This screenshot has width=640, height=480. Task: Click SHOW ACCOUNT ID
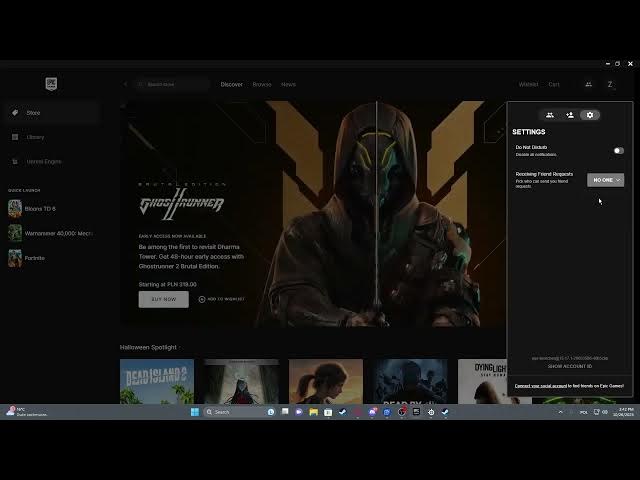(x=570, y=366)
